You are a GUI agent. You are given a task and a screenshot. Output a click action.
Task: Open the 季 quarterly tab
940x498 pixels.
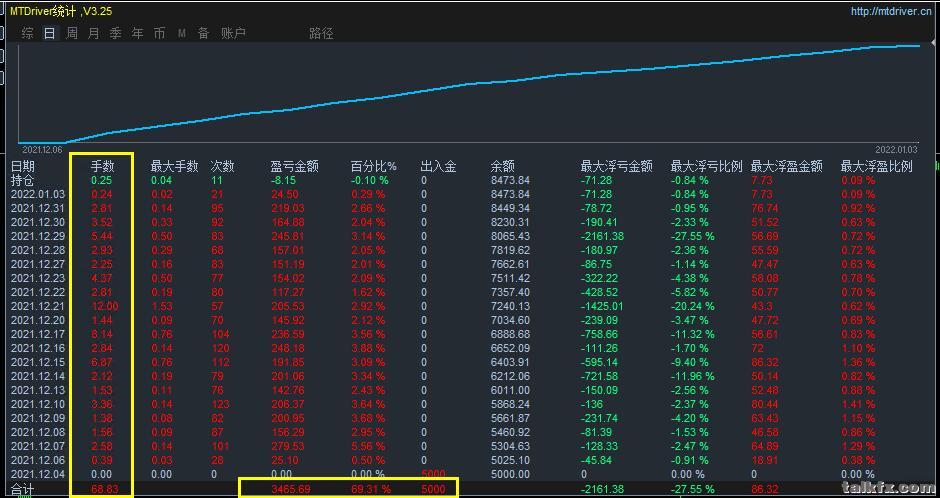116,33
